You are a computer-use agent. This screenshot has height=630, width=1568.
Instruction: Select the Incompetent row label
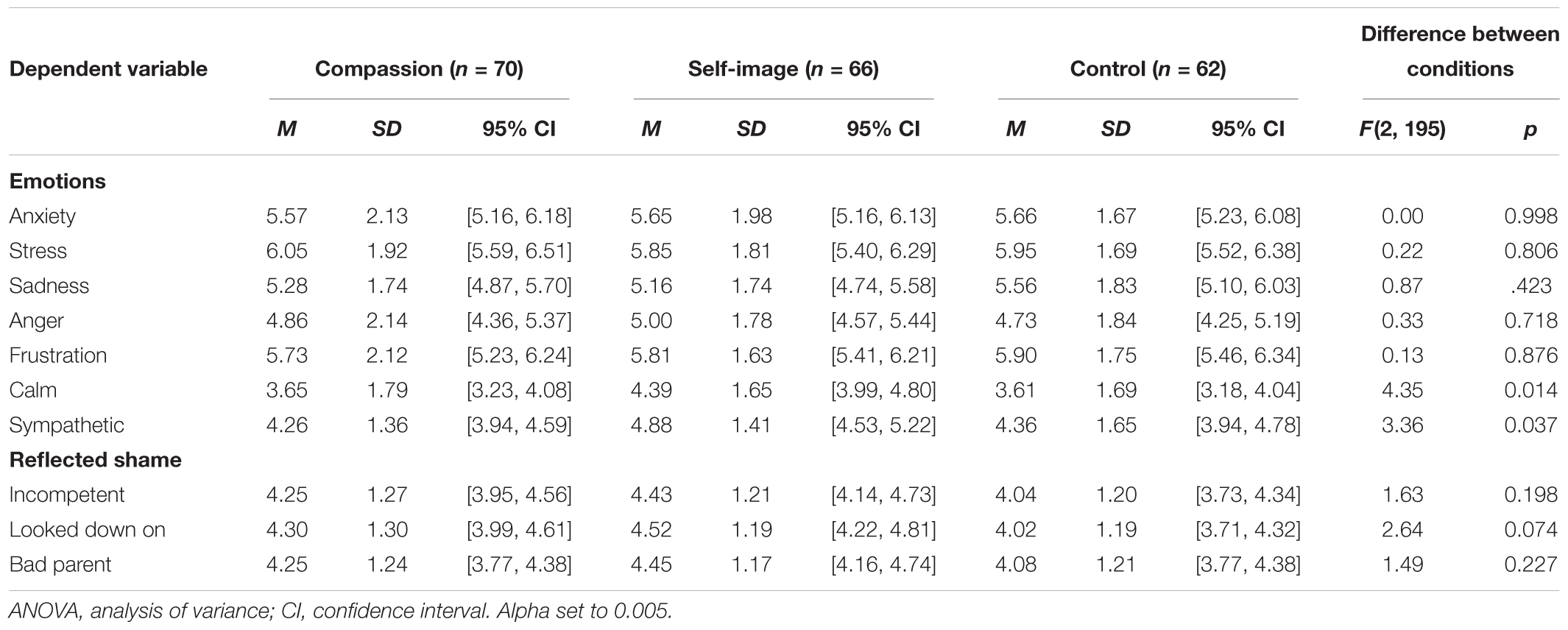[x=67, y=495]
